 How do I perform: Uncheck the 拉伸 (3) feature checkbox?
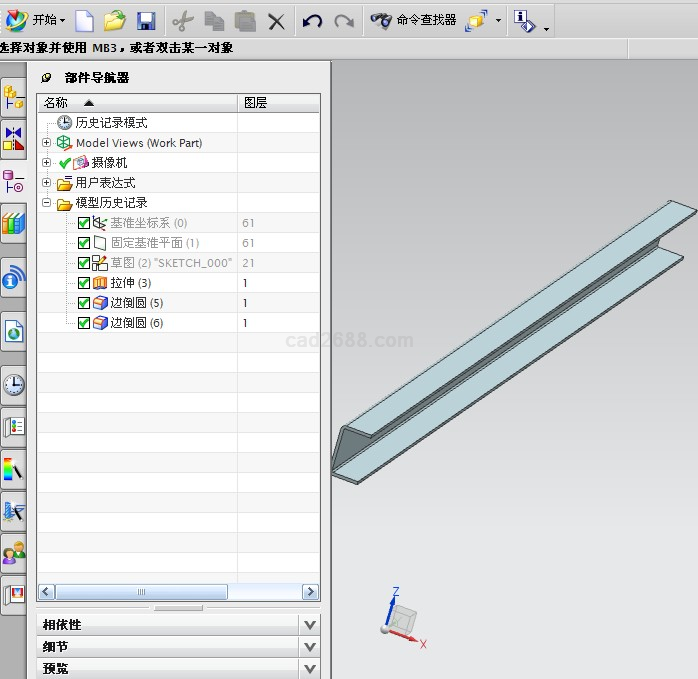[83, 283]
